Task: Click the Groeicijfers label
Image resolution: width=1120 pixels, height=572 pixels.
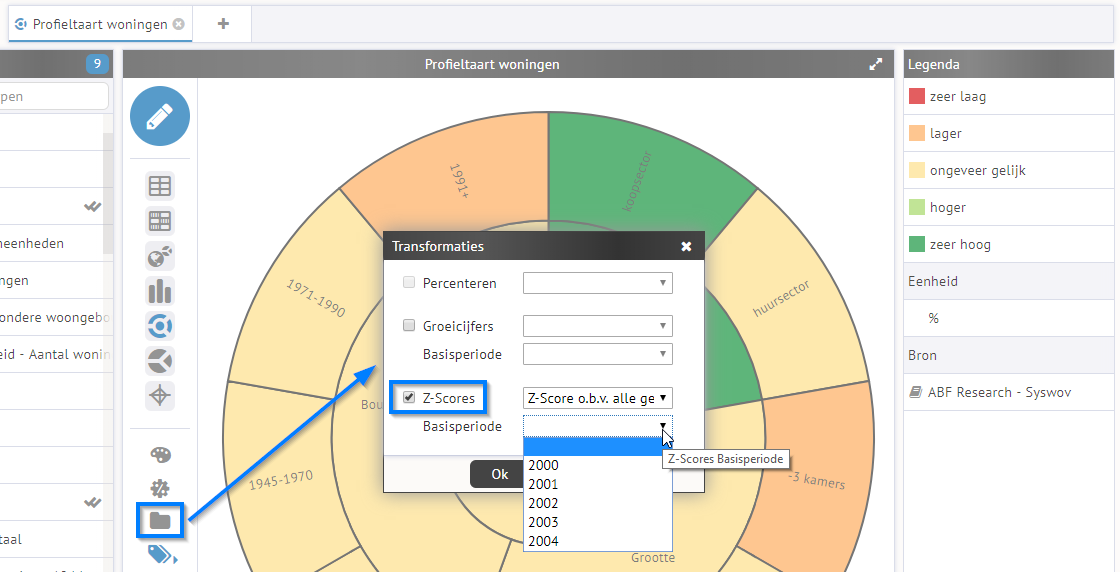Action: click(x=458, y=326)
